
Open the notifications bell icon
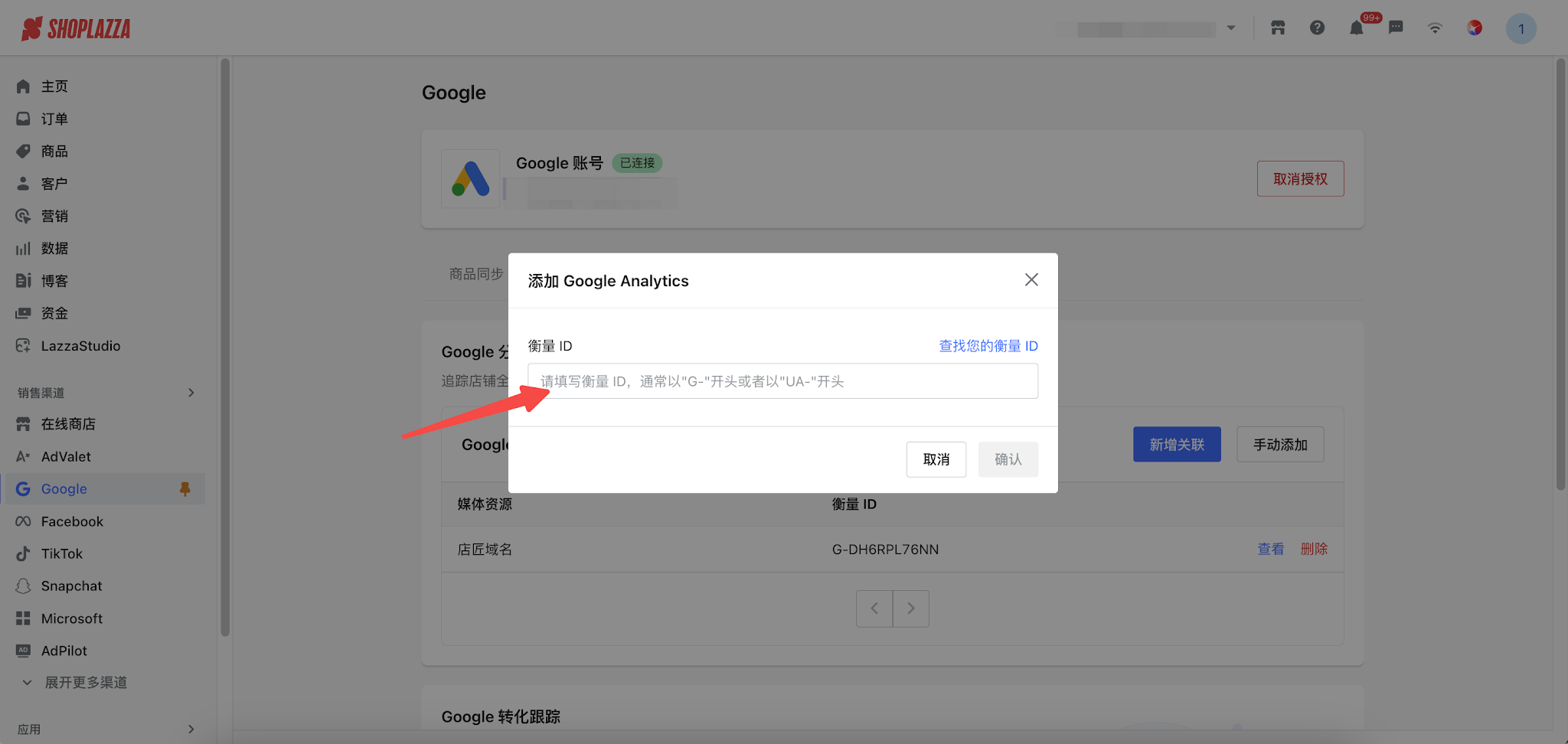pyautogui.click(x=1357, y=28)
